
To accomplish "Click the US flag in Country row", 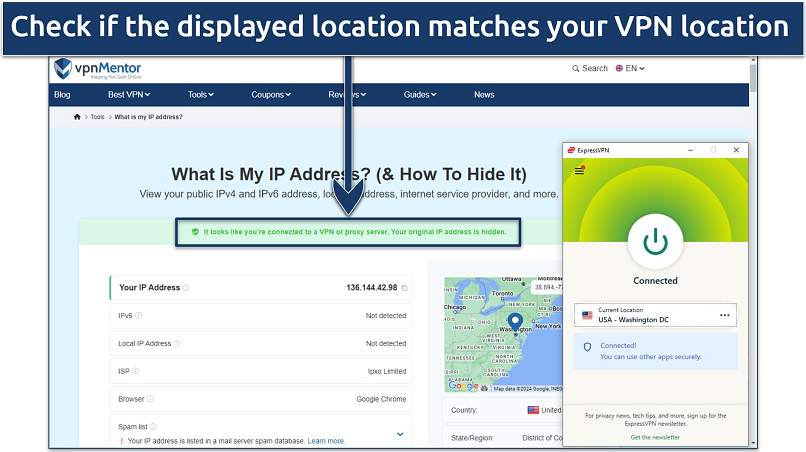I will click(x=533, y=410).
